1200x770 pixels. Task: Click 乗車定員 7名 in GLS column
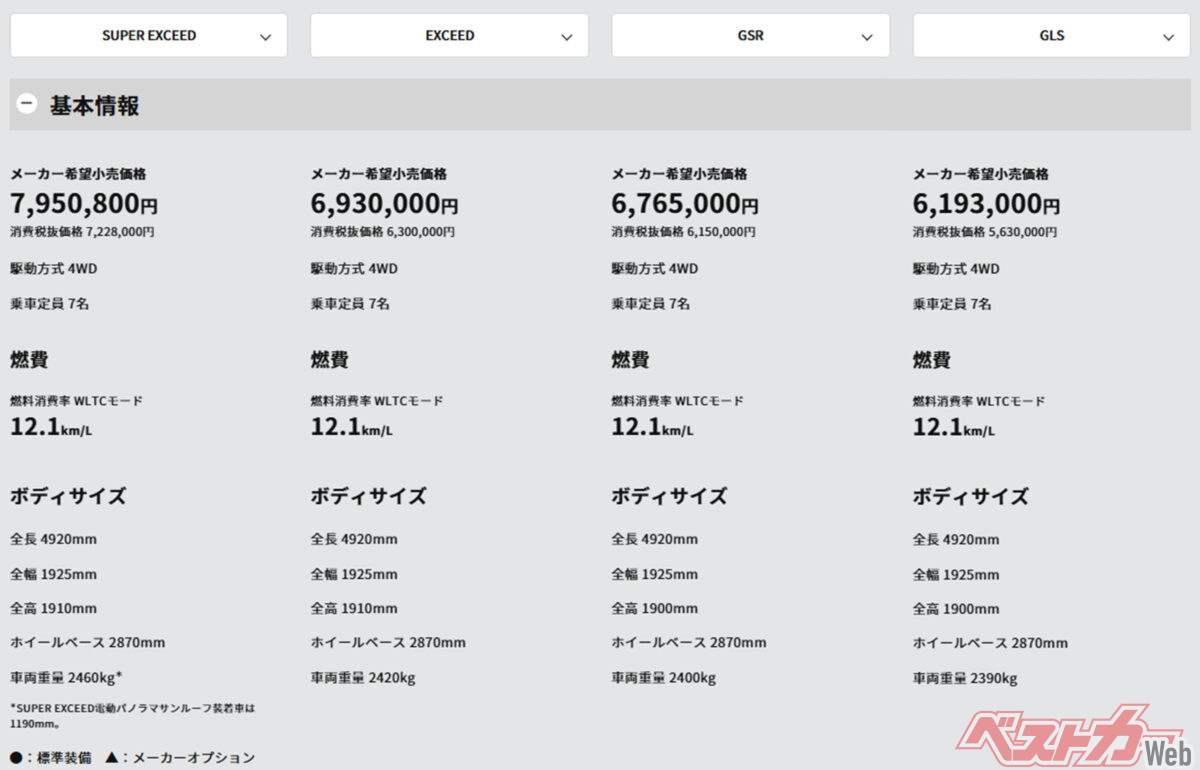click(x=952, y=303)
